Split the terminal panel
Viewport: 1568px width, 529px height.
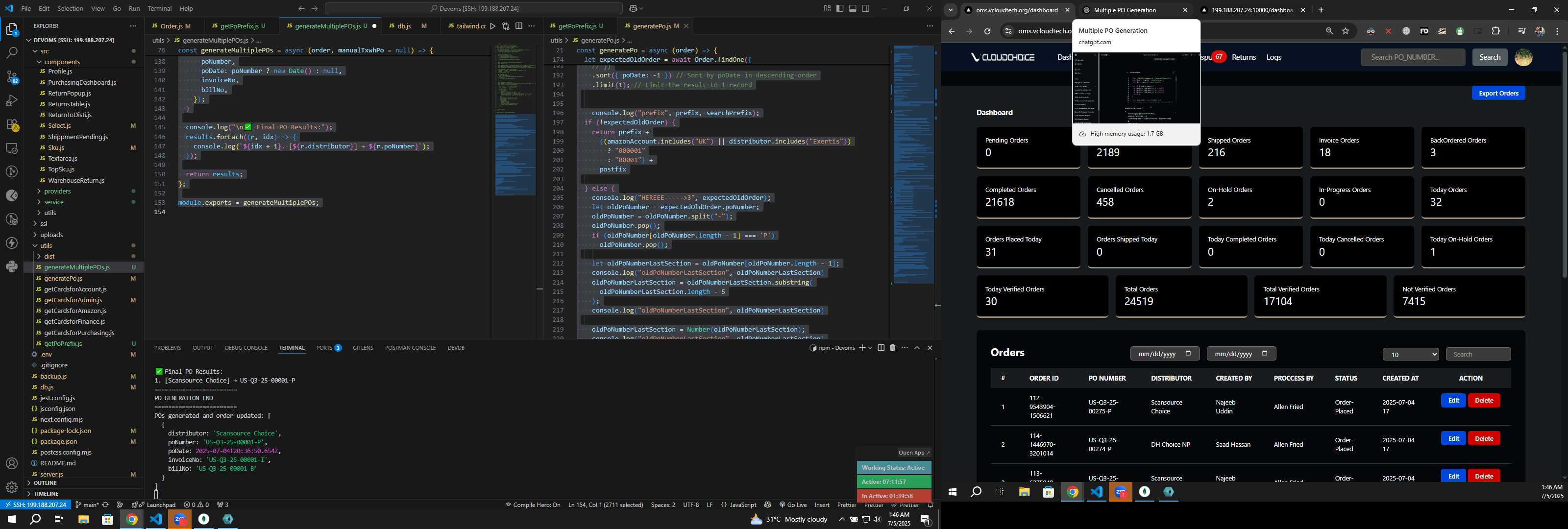(x=881, y=348)
